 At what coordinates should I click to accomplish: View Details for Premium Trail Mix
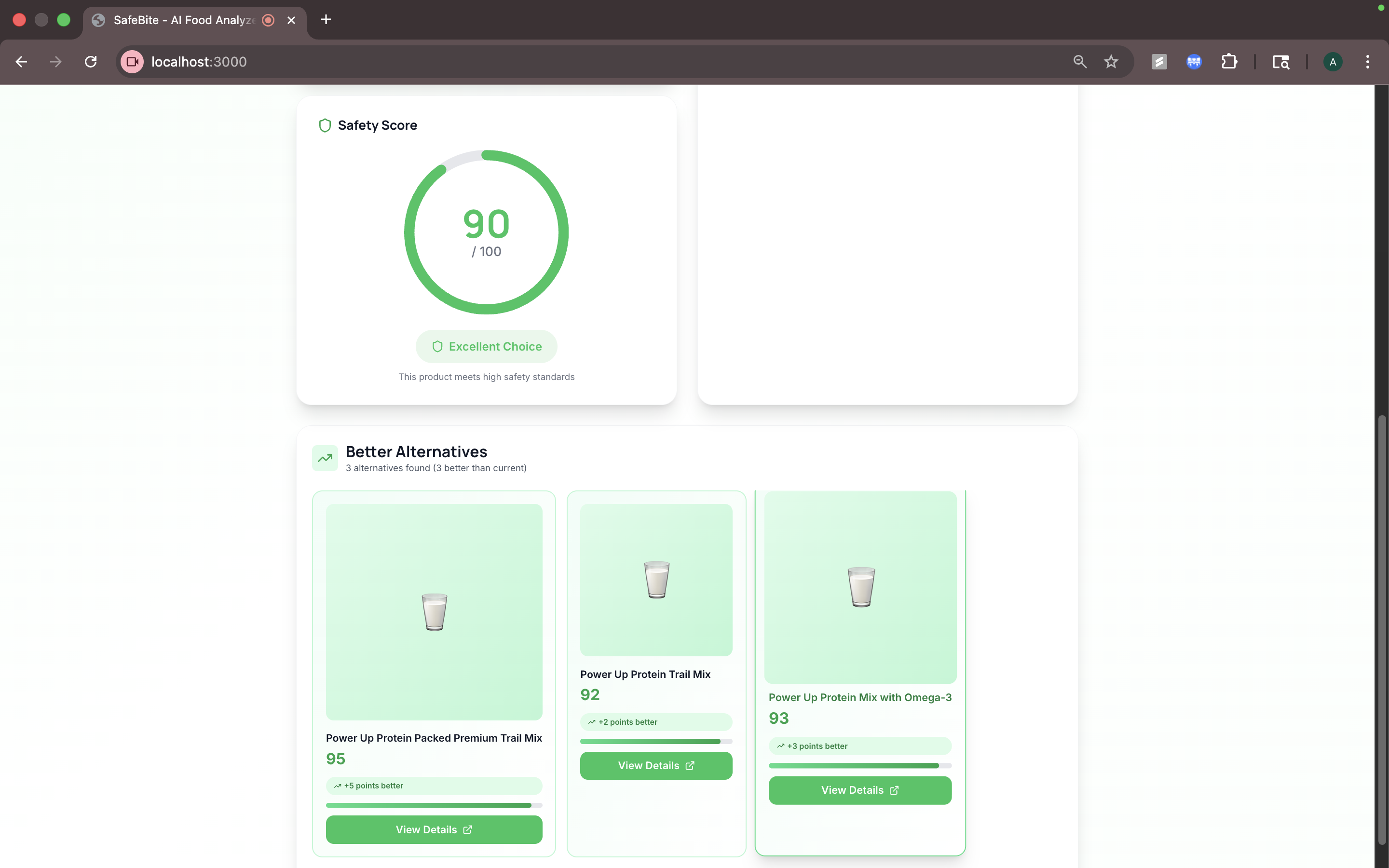pyautogui.click(x=434, y=829)
